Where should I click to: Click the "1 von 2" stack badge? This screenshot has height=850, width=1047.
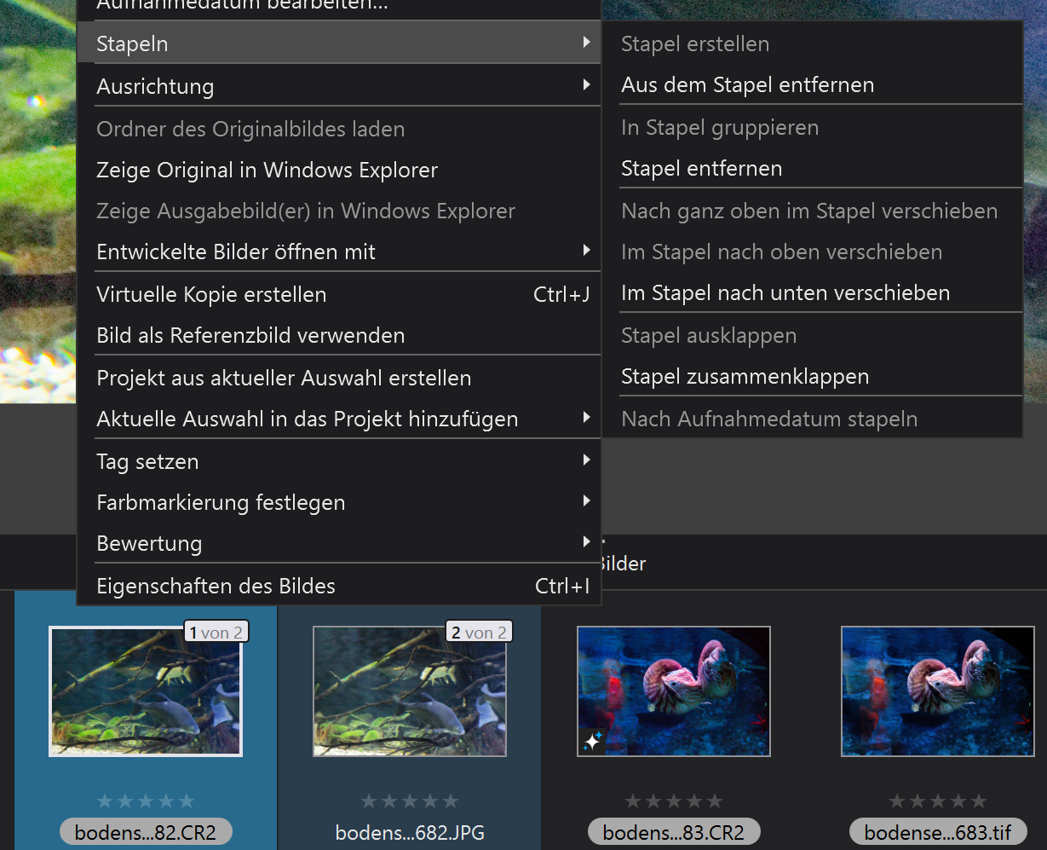(215, 631)
